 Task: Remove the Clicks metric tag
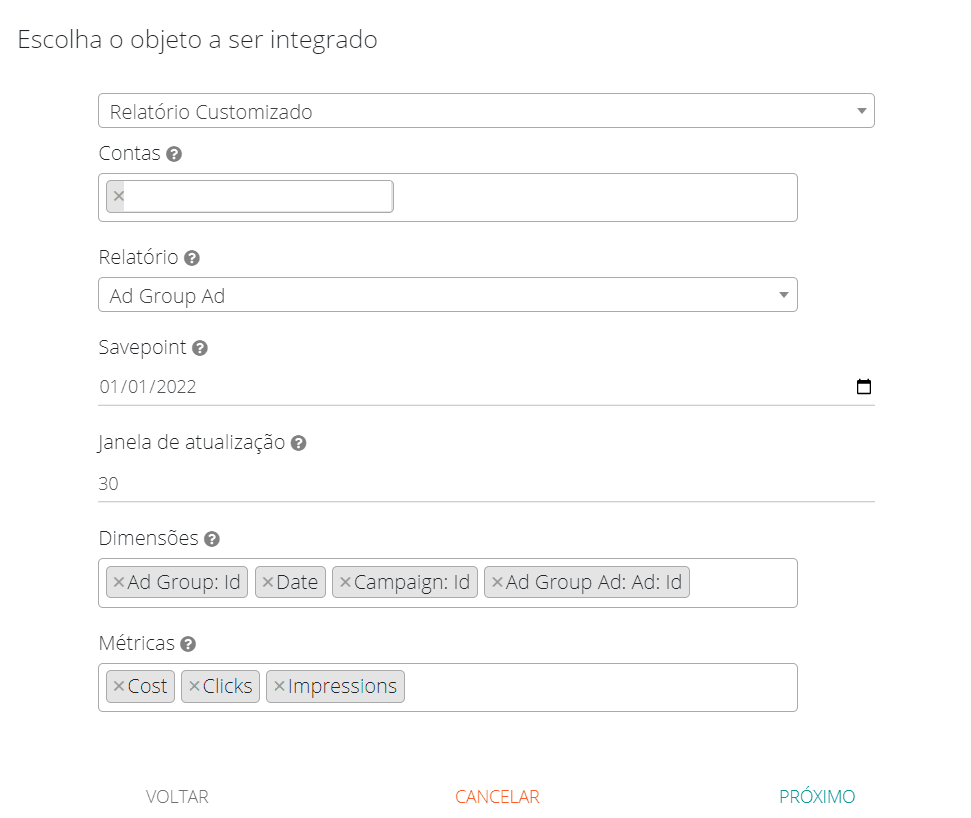click(194, 686)
